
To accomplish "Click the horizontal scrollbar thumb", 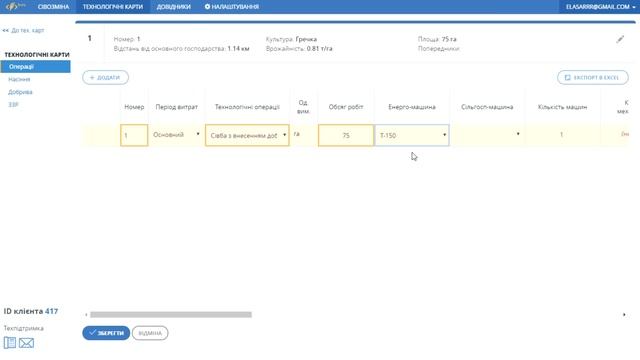I will [171, 314].
